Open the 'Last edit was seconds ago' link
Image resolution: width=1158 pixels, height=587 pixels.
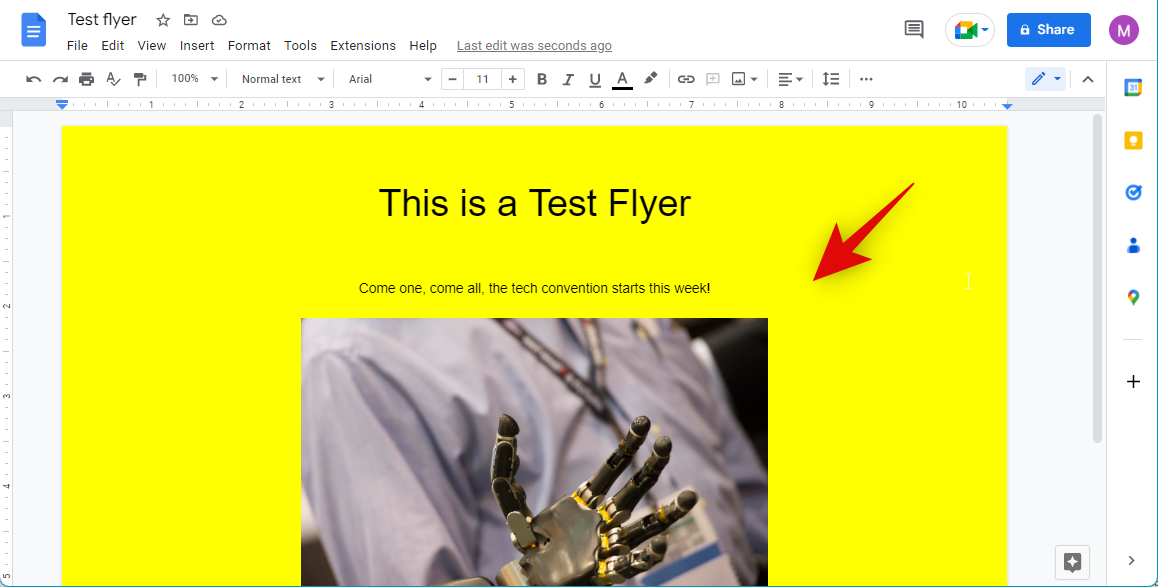534,46
